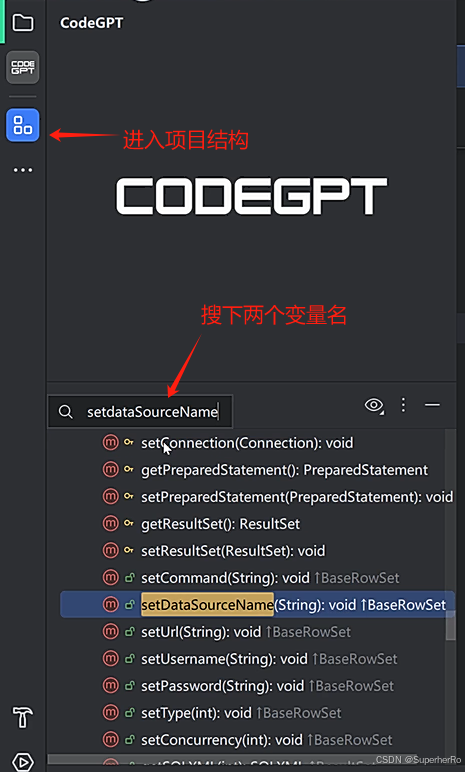Open structure panel options menu

pos(403,405)
